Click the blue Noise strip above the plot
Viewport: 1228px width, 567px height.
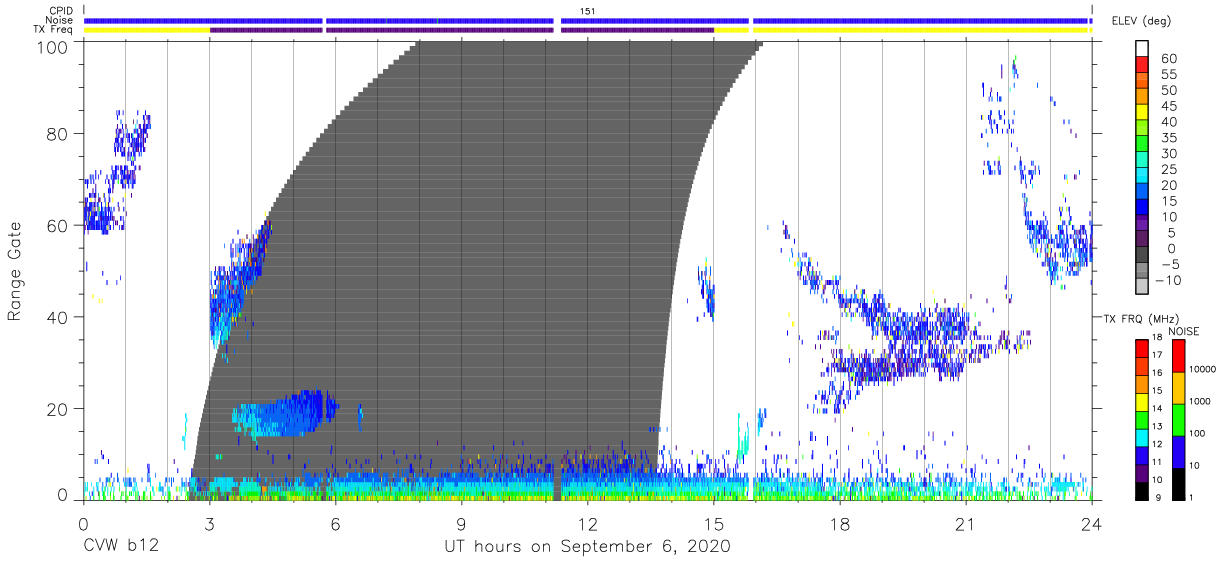587,20
